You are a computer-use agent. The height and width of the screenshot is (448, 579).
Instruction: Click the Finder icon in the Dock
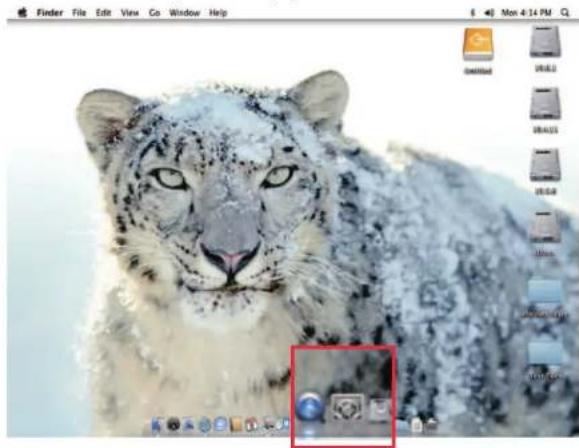click(157, 425)
